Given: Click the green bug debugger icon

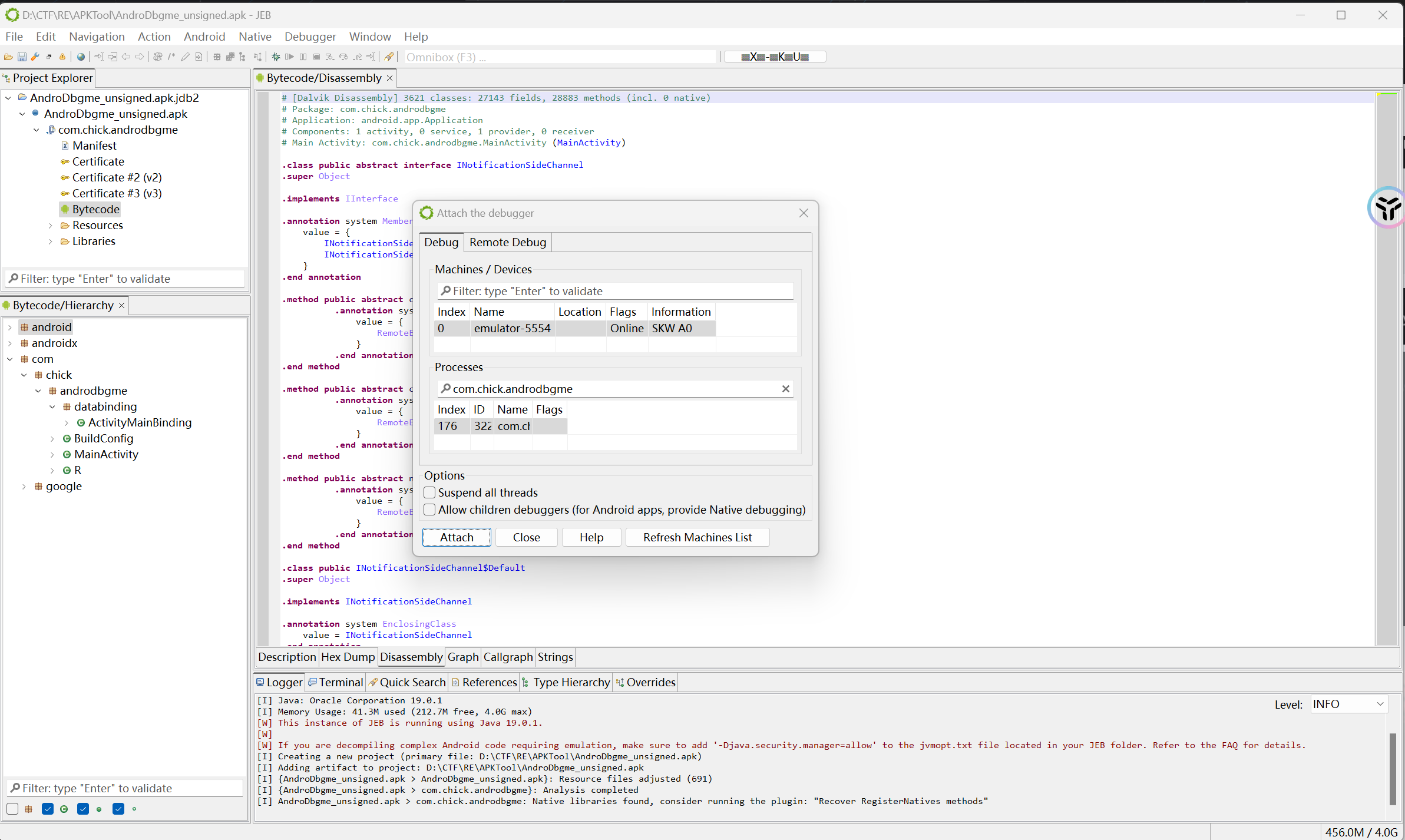Looking at the screenshot, I should [276, 57].
